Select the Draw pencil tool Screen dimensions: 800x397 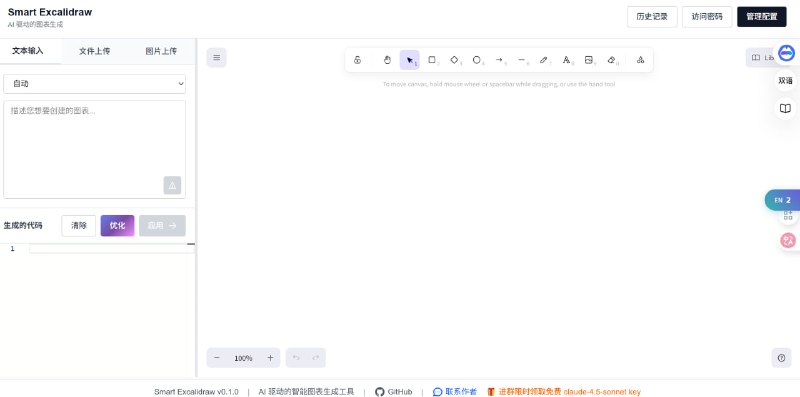[x=544, y=60]
